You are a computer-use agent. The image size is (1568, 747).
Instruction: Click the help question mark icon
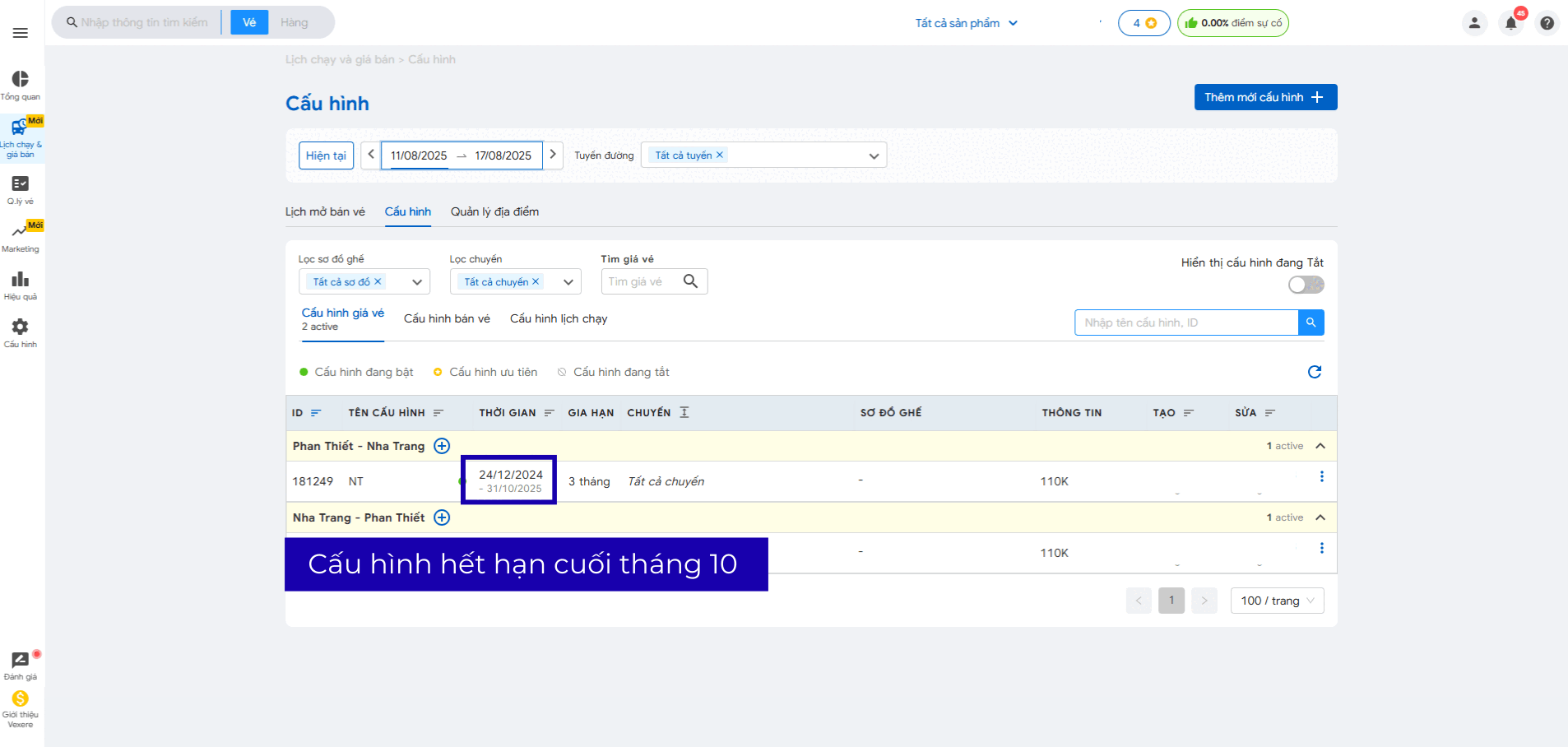(1547, 23)
